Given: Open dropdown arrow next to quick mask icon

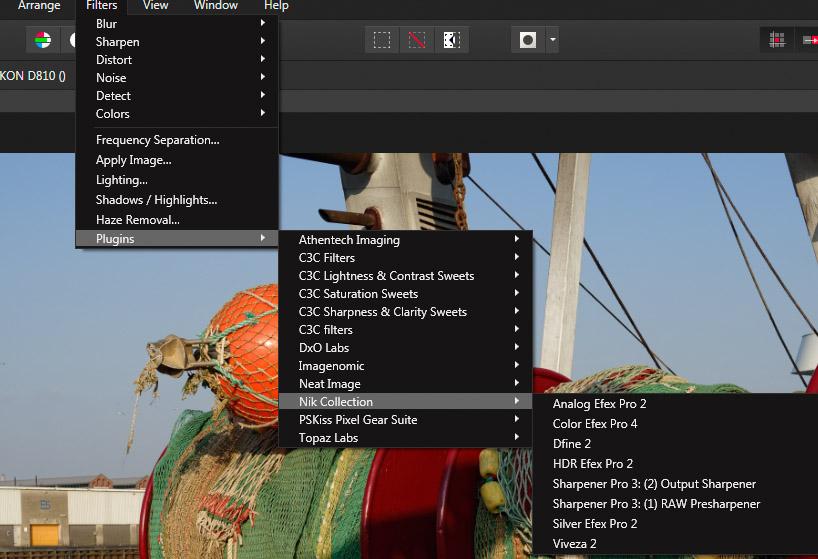Looking at the screenshot, I should click(x=552, y=40).
